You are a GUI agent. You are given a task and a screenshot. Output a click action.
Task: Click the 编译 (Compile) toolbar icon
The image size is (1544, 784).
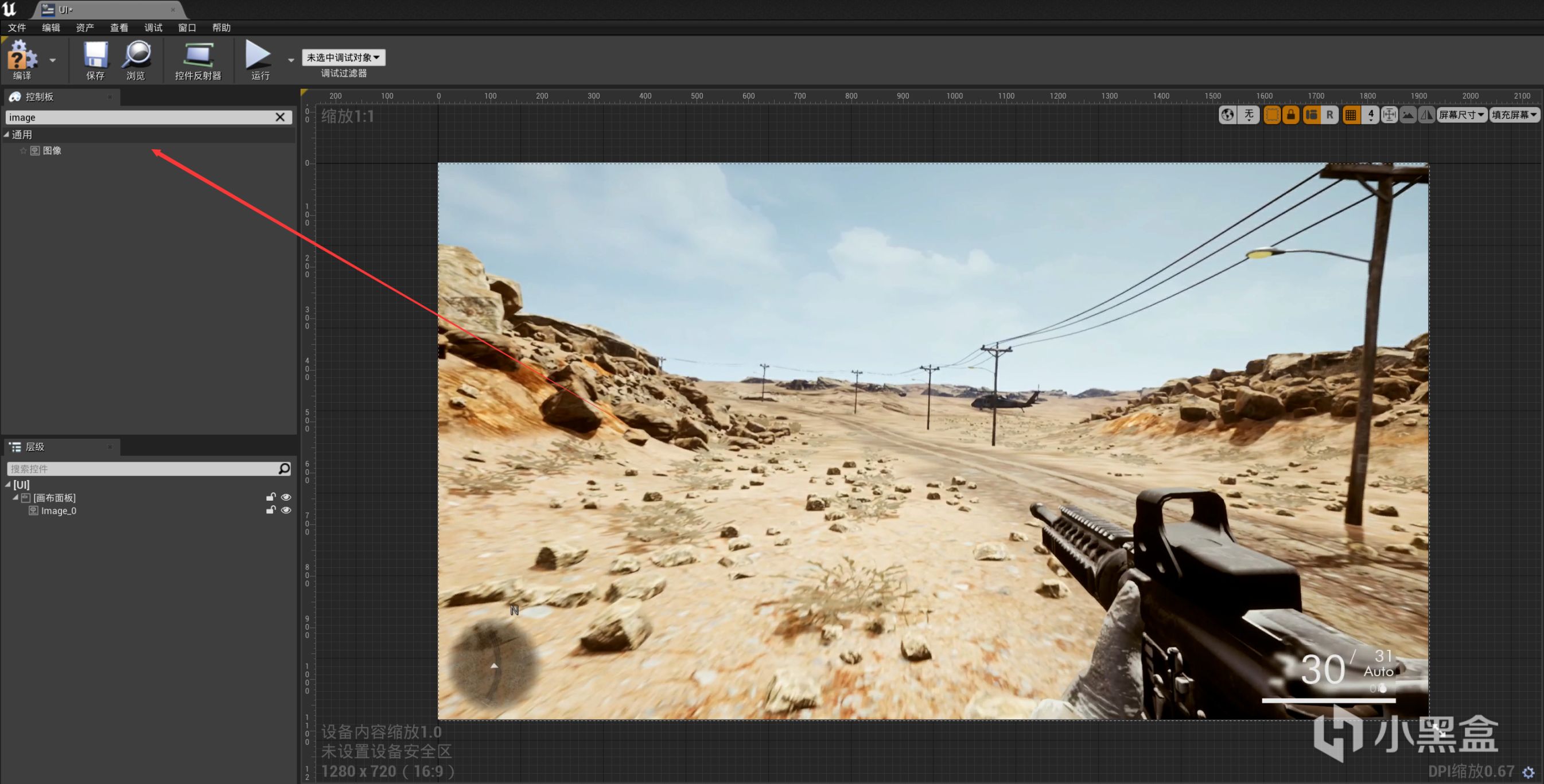pyautogui.click(x=22, y=59)
